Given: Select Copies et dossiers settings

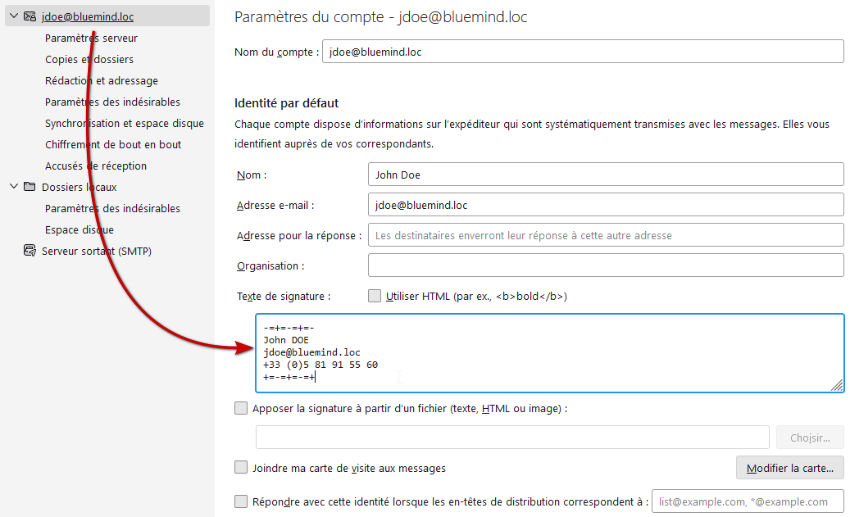Looking at the screenshot, I should tap(89, 59).
